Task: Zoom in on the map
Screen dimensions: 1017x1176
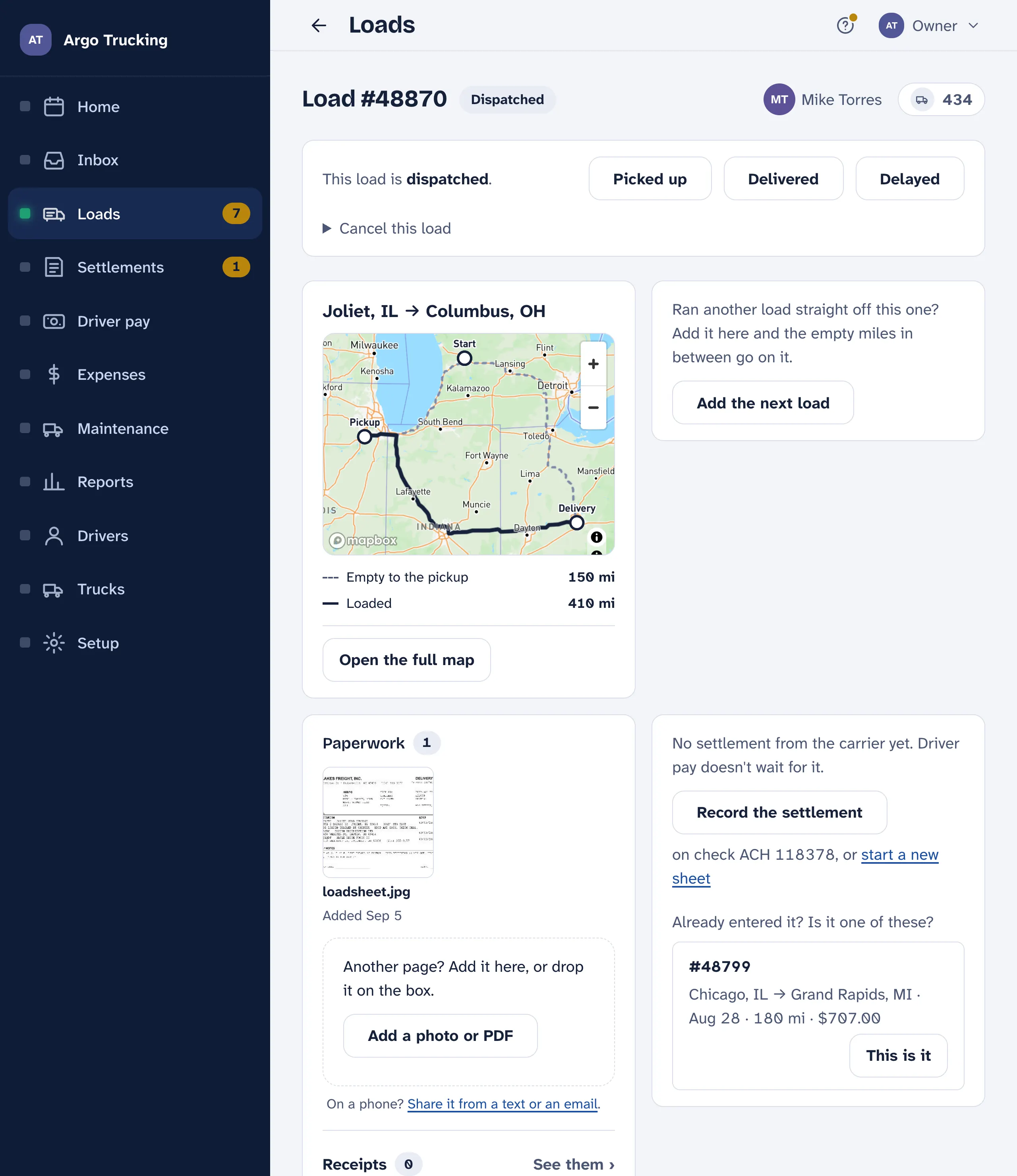Action: coord(594,364)
